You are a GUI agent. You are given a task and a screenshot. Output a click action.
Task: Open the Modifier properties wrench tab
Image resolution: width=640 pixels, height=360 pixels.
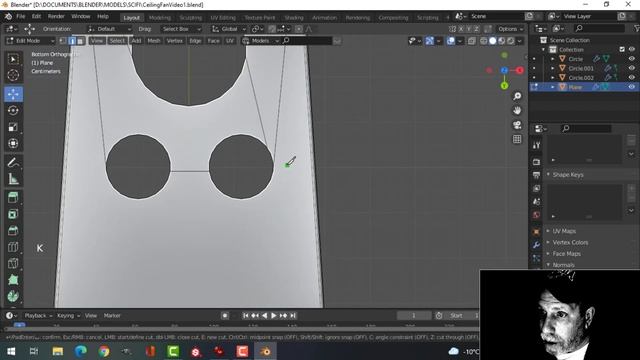[536, 245]
